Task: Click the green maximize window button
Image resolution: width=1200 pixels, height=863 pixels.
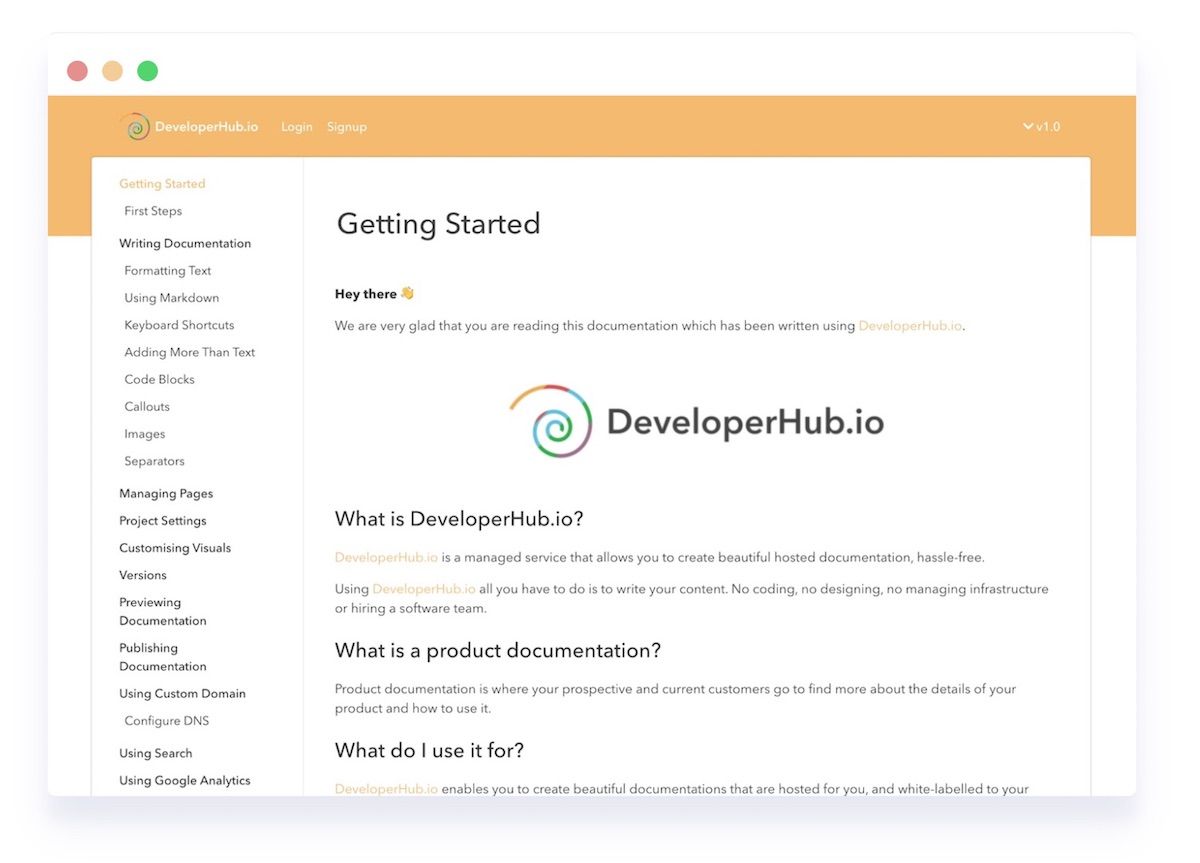Action: pyautogui.click(x=147, y=71)
